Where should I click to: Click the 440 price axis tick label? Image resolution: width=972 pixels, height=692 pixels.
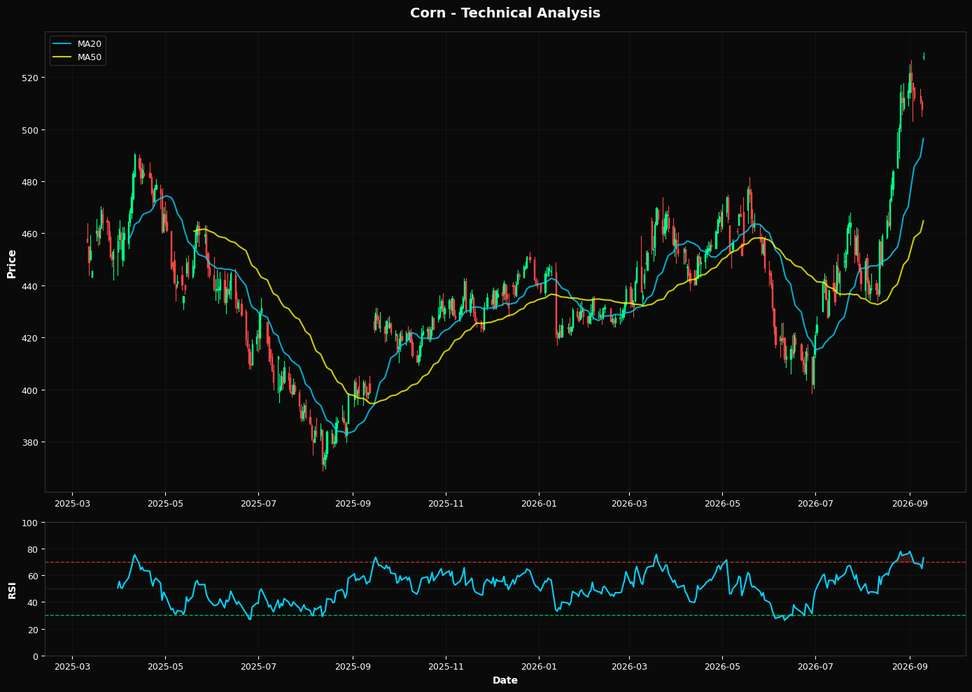(32, 286)
